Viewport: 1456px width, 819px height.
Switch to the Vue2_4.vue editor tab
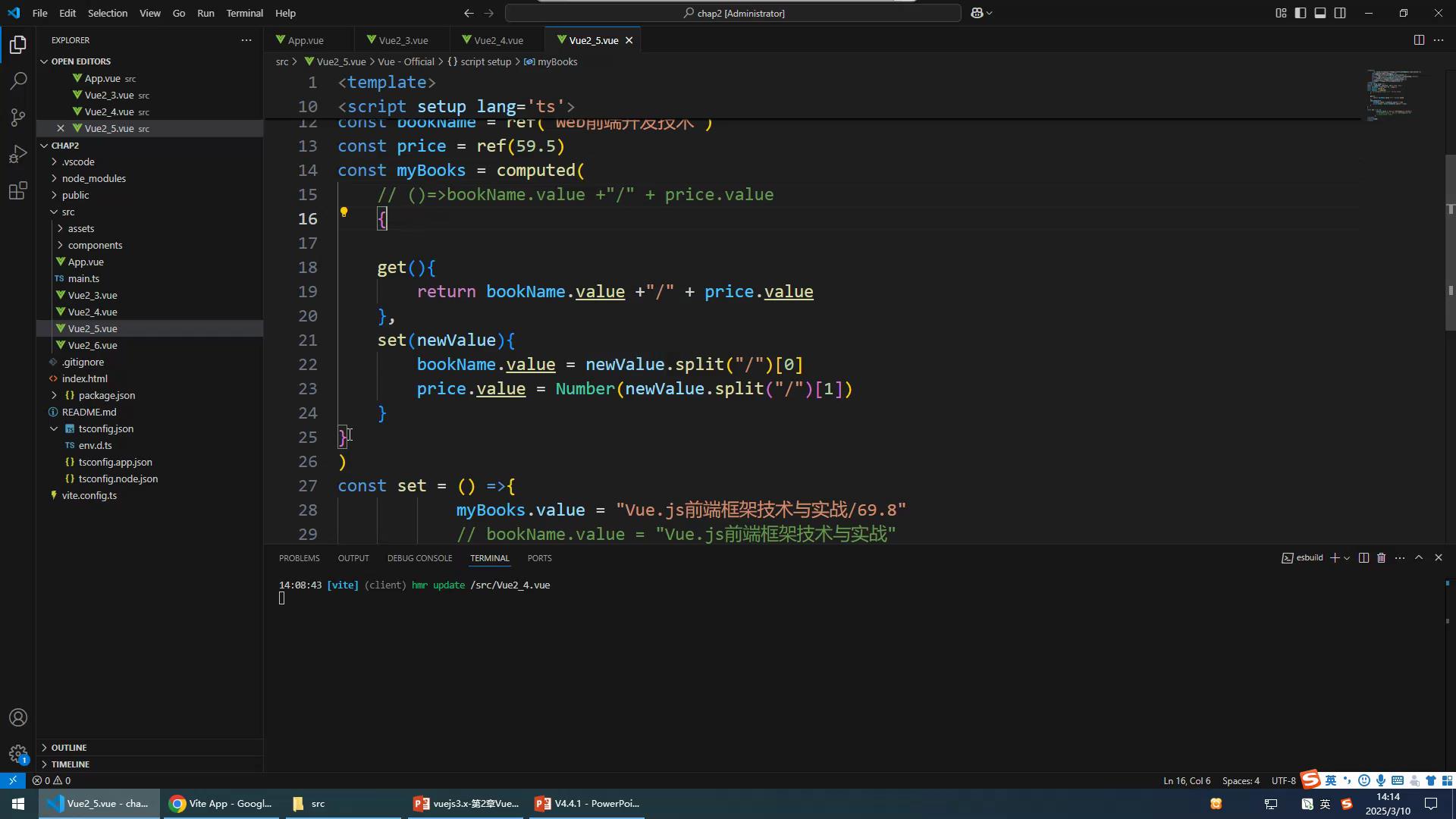(x=497, y=40)
